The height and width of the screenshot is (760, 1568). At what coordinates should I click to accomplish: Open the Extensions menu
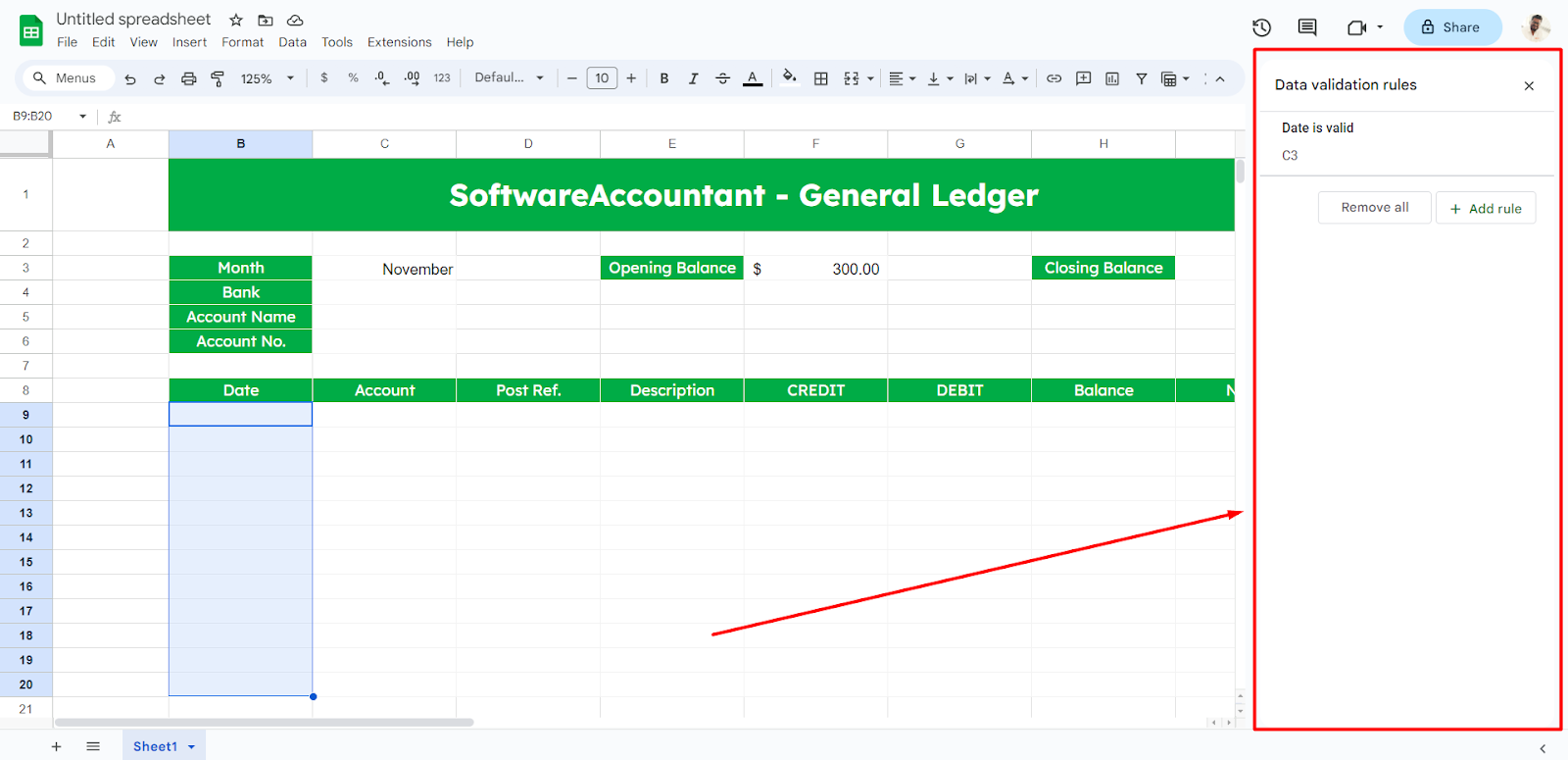pyautogui.click(x=399, y=42)
